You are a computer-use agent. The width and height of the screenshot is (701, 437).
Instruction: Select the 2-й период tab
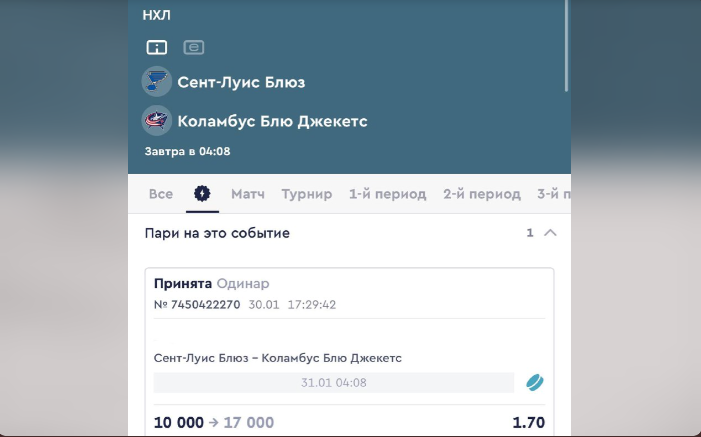(482, 194)
